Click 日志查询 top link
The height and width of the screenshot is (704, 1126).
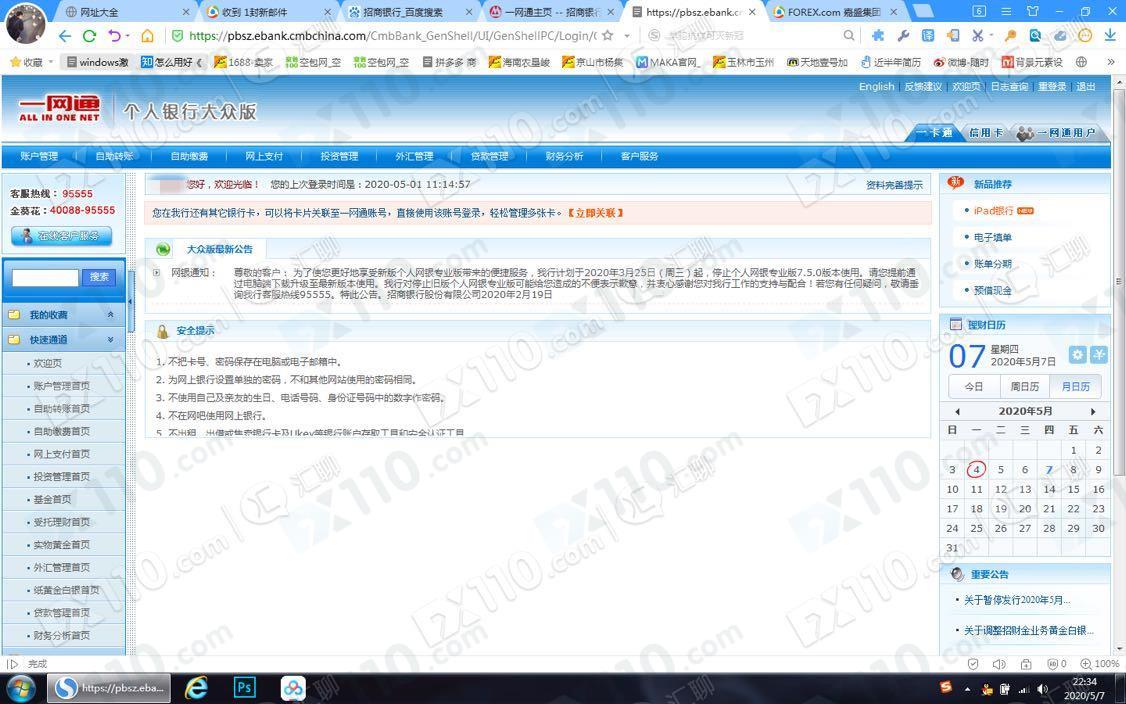point(1009,86)
